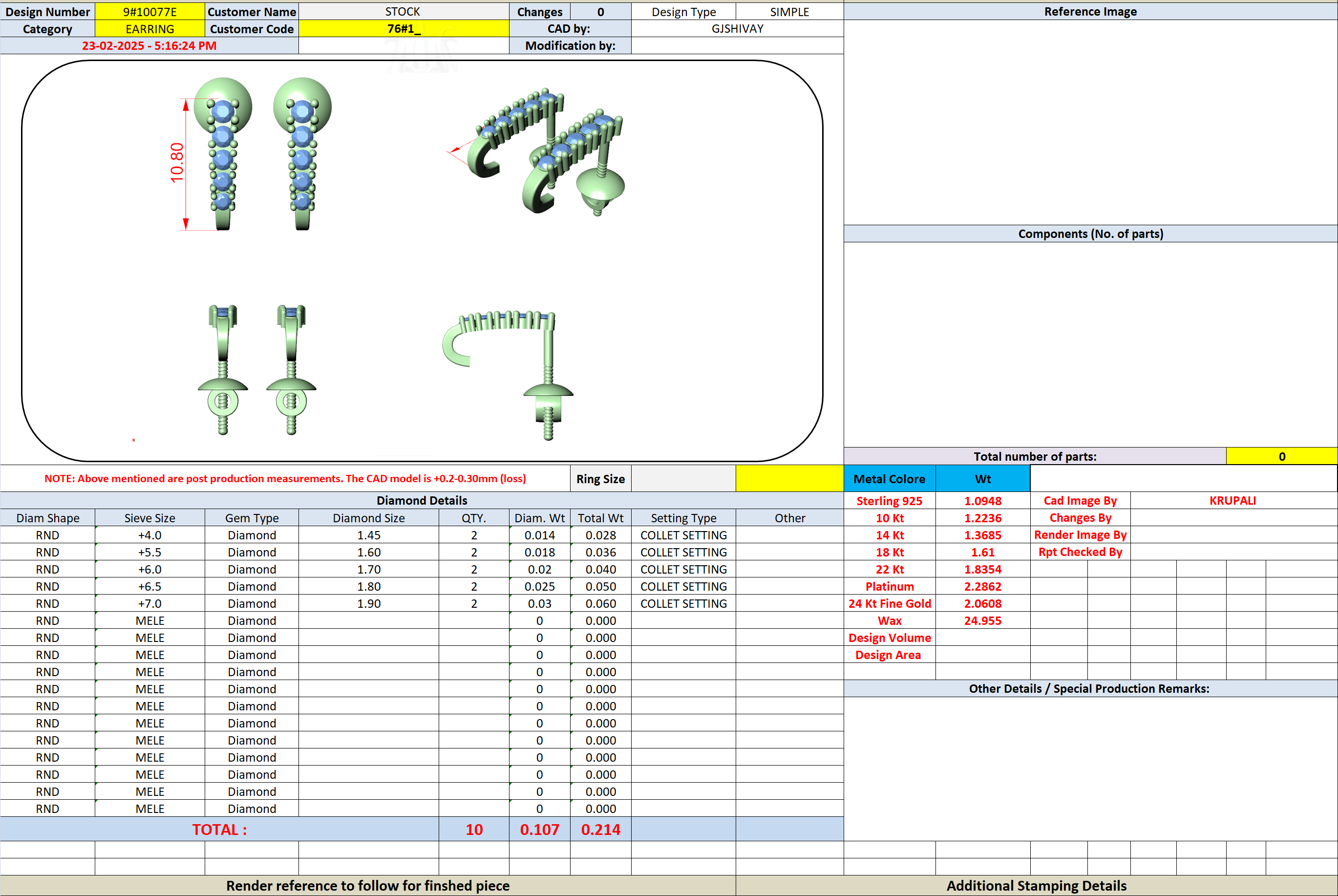Select the TOTAL : label row
Image resolution: width=1338 pixels, height=896 pixels.
coord(219,829)
